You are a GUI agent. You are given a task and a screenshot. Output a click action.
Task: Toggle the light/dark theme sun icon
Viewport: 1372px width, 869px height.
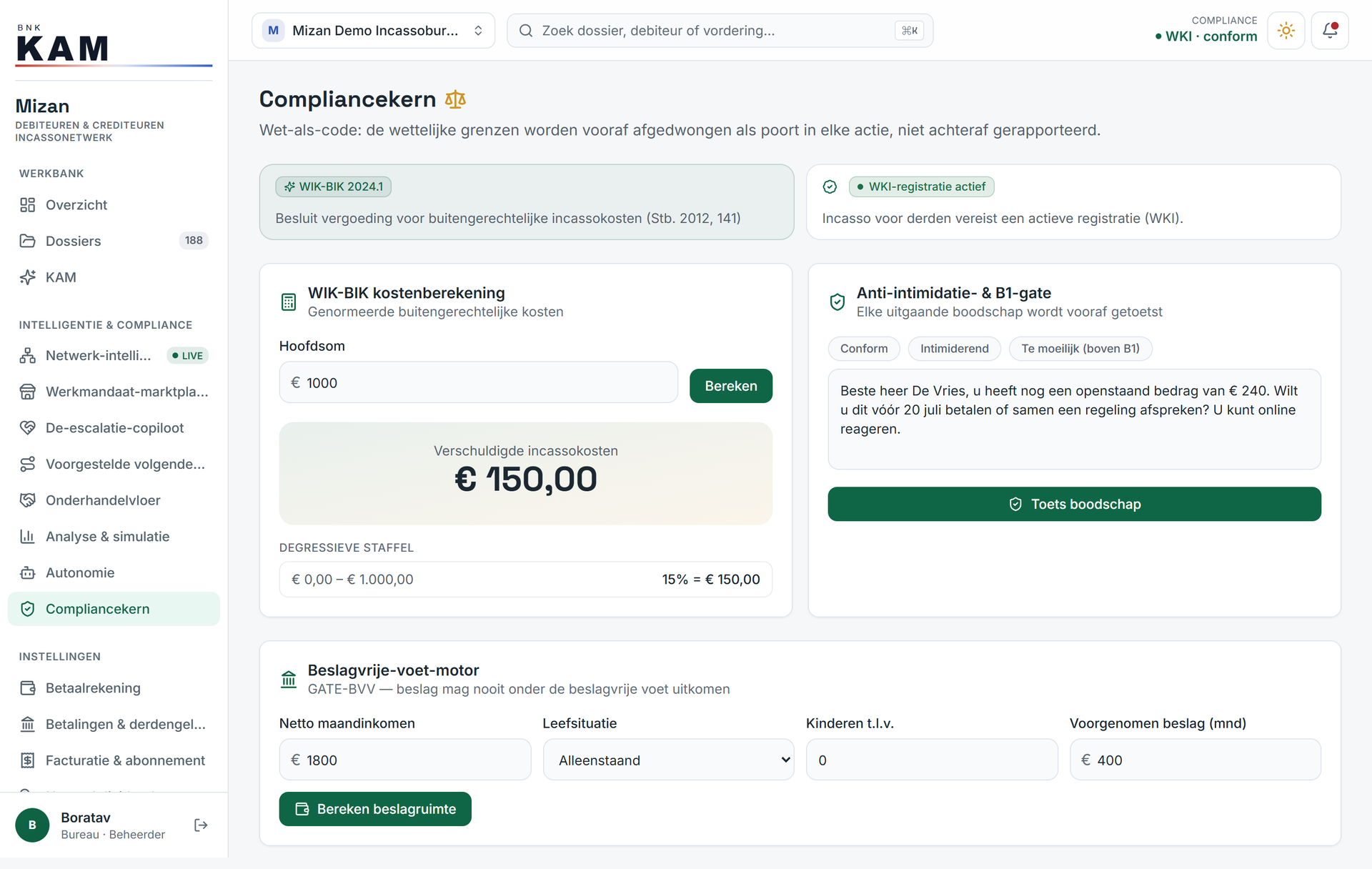[x=1286, y=31]
